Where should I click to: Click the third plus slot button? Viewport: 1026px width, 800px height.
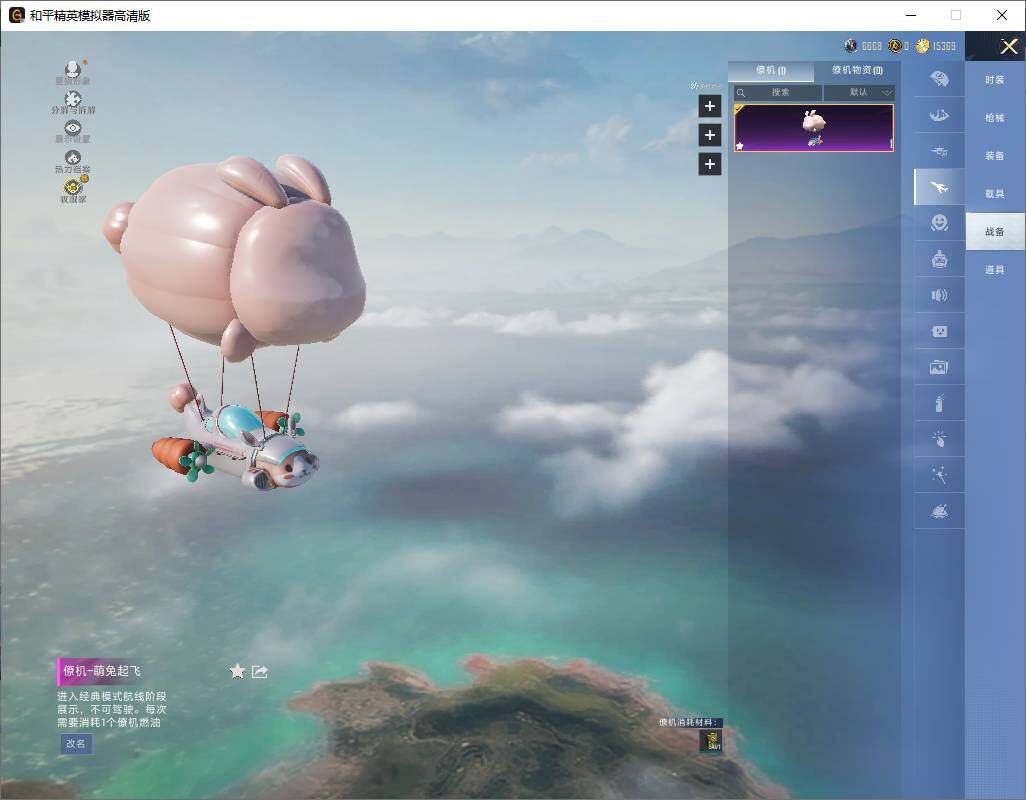[x=709, y=164]
